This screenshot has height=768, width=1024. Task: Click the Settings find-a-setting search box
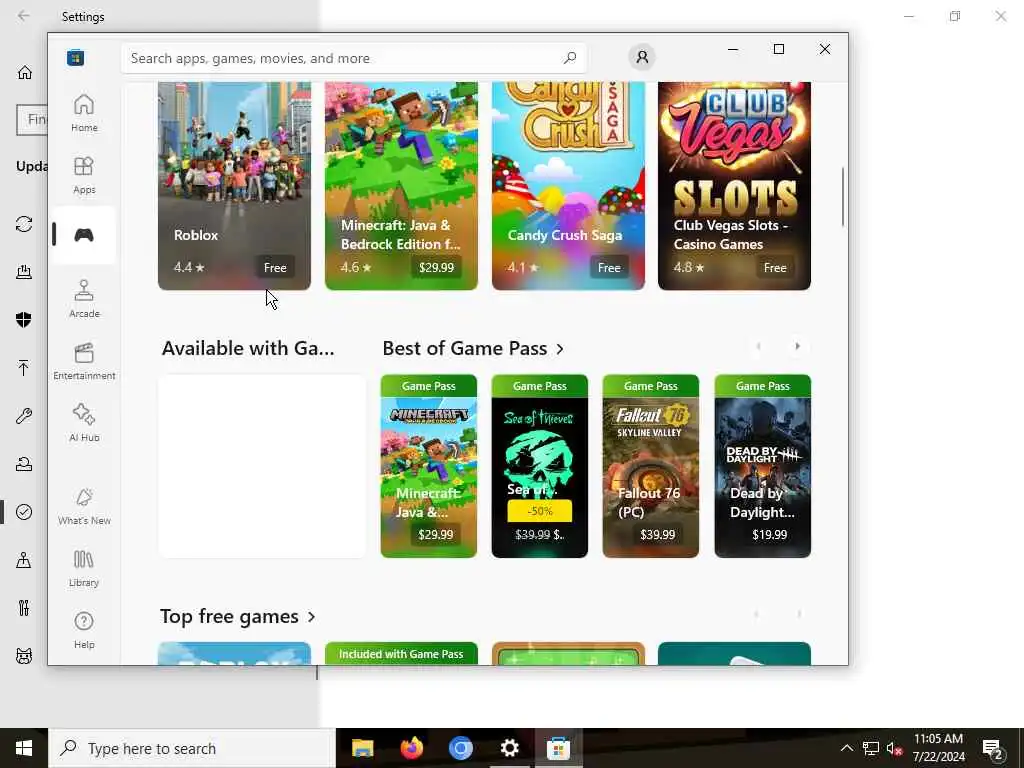pyautogui.click(x=32, y=120)
